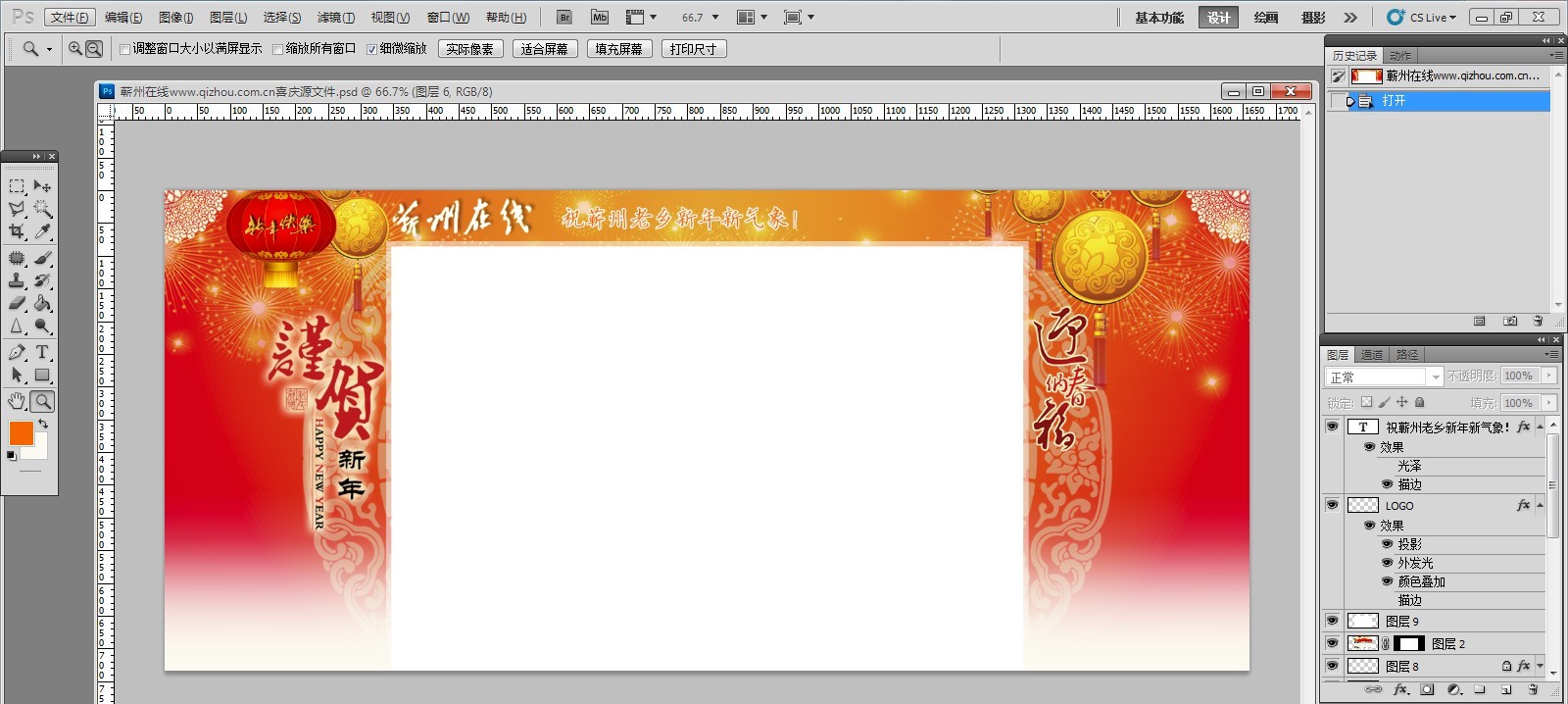Select the Rectangle shape tool
Screen dimensions: 1568x704
click(42, 375)
